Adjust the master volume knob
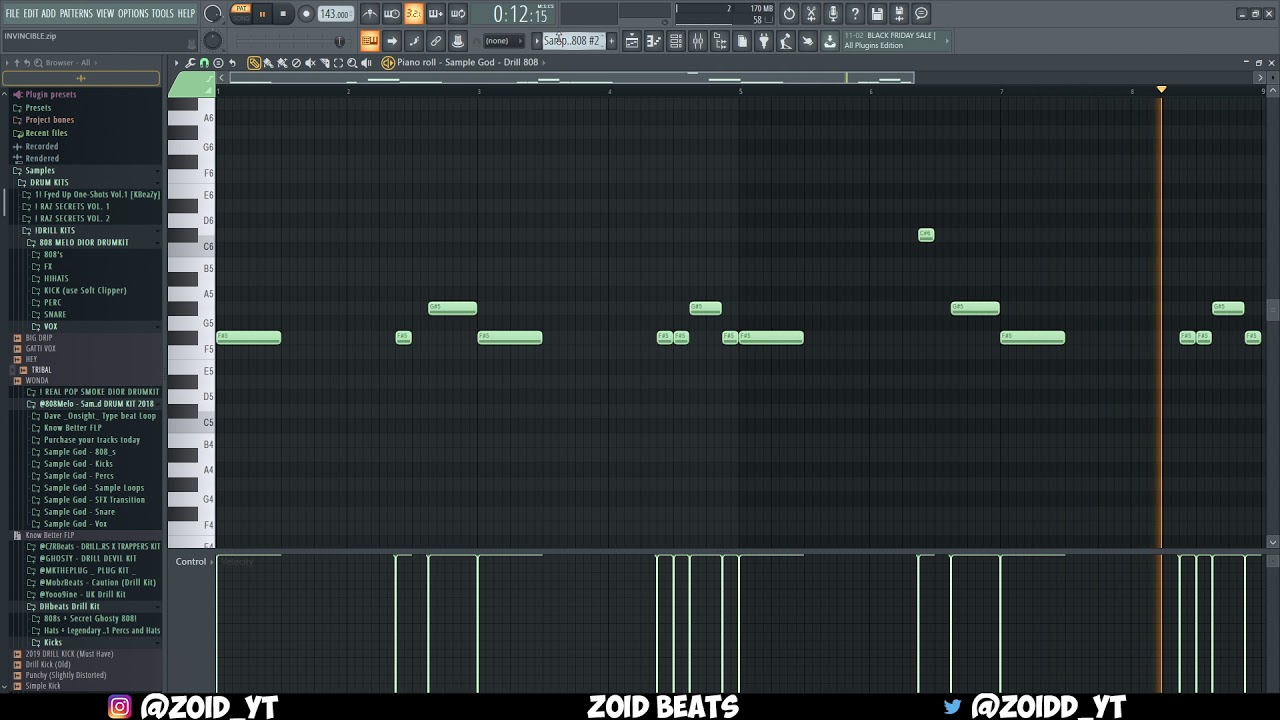 coord(213,14)
